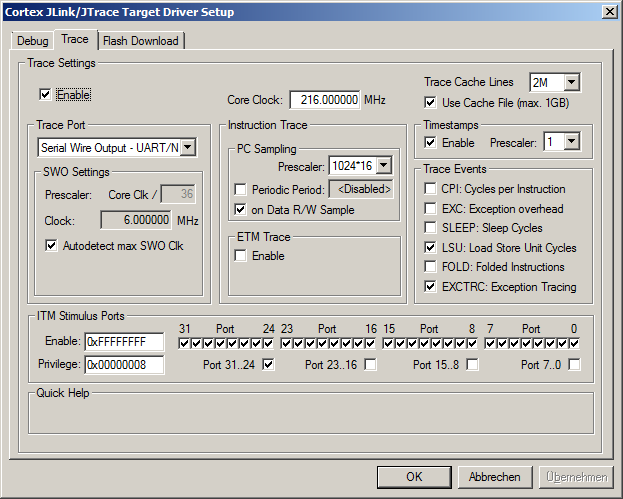
Task: Enable FOLD Folded Instructions event
Action: click(430, 267)
